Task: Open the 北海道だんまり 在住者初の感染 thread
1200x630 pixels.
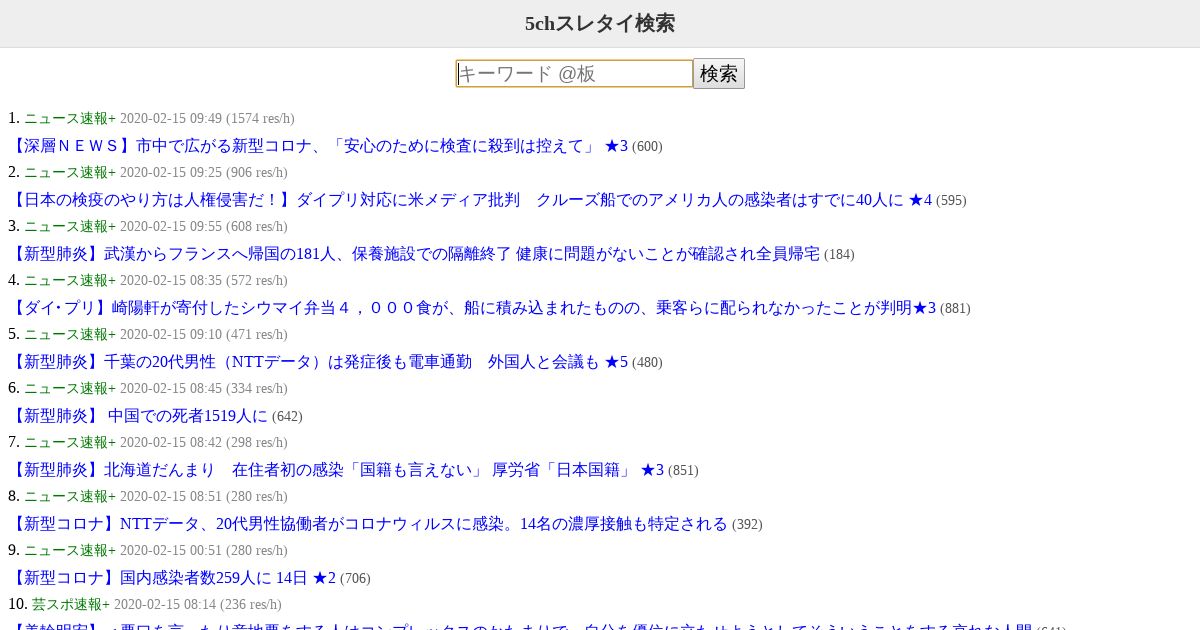Action: 336,470
